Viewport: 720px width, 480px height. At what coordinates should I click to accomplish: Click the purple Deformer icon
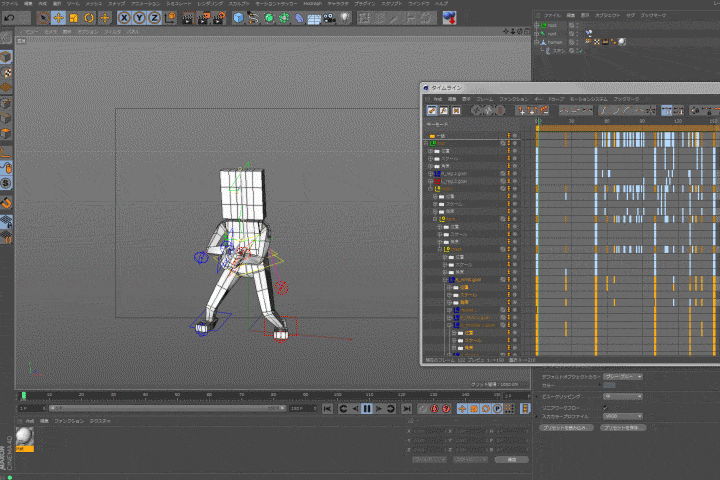tap(299, 18)
